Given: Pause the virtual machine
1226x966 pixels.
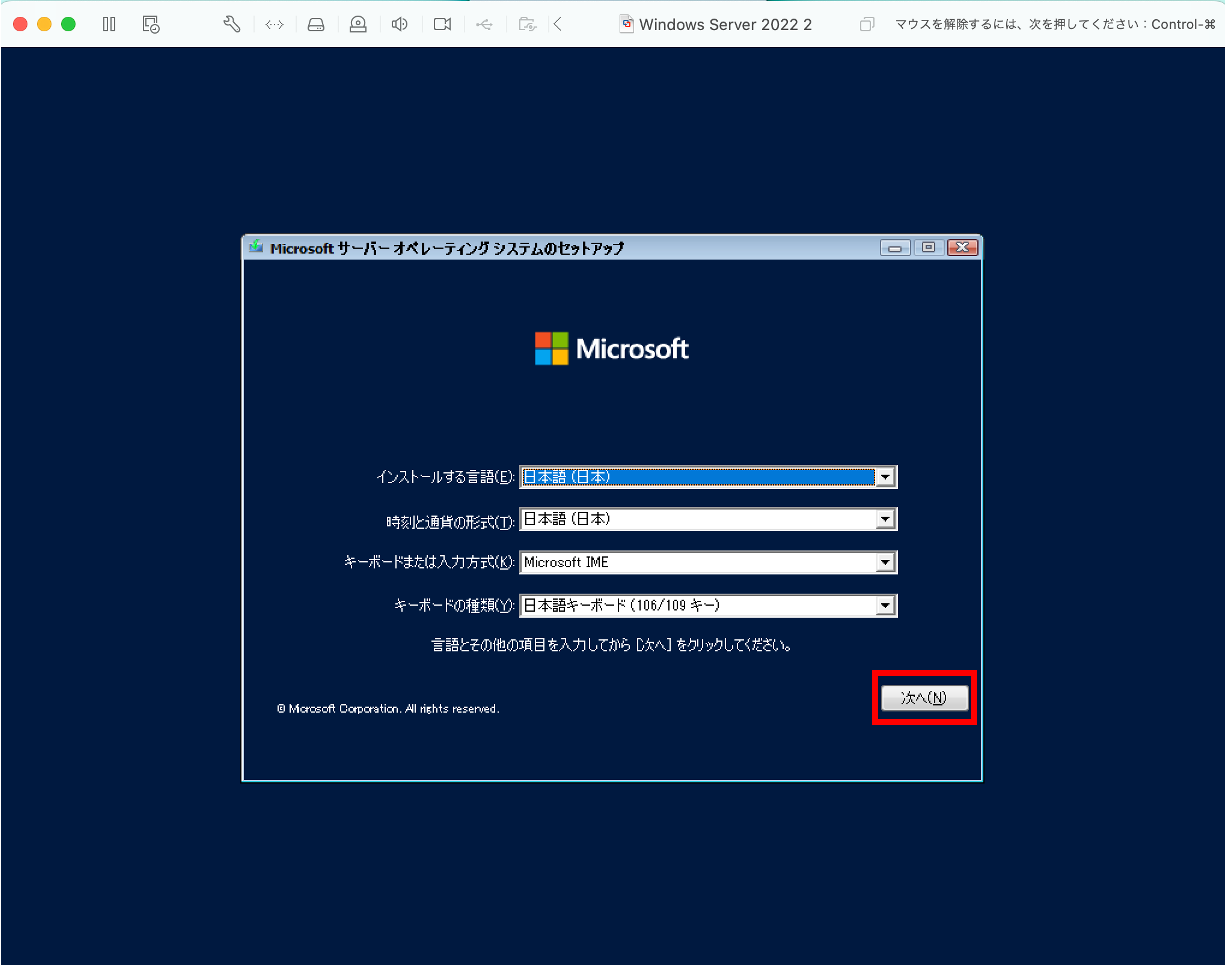Looking at the screenshot, I should [110, 24].
